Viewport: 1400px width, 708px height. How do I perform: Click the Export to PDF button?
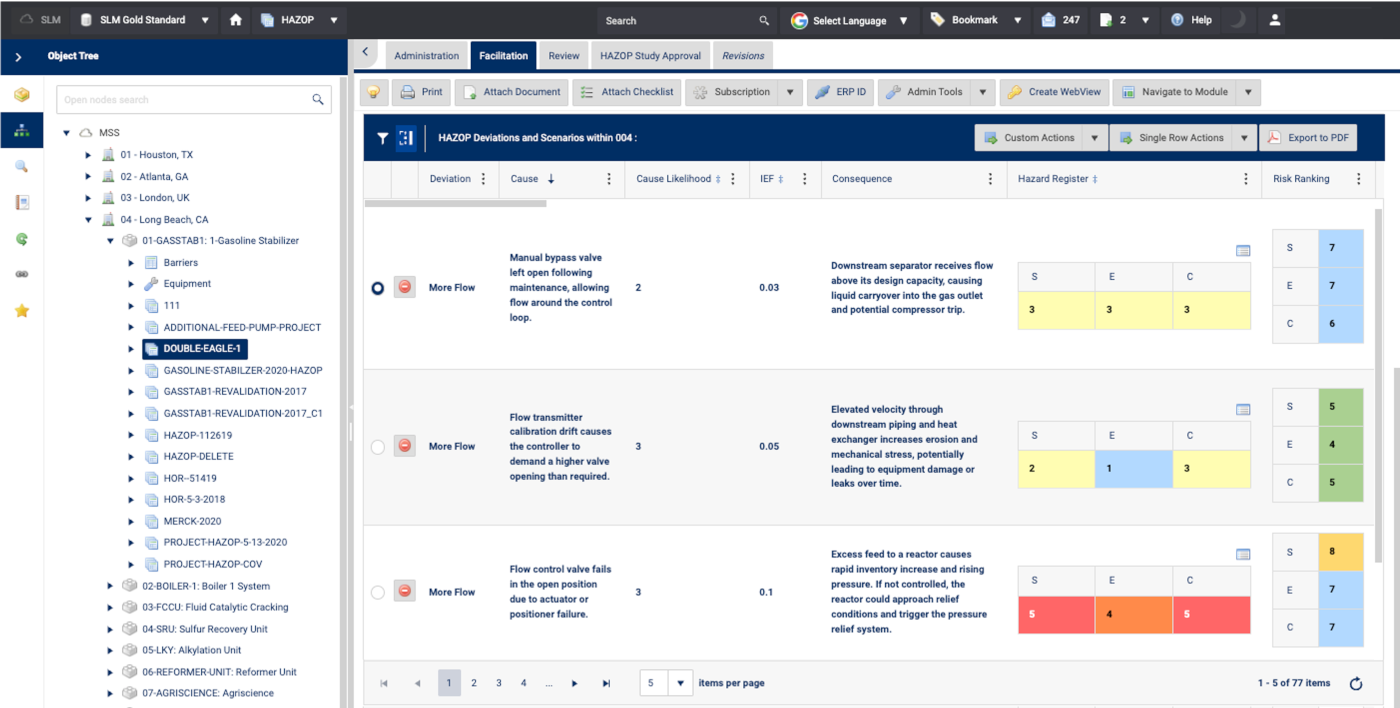click(x=1308, y=138)
